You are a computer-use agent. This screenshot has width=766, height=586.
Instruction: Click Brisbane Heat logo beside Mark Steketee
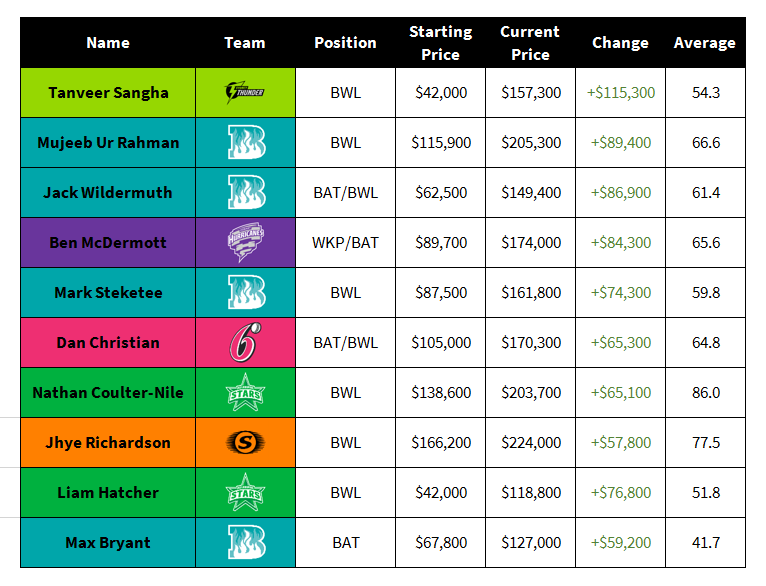pos(246,292)
